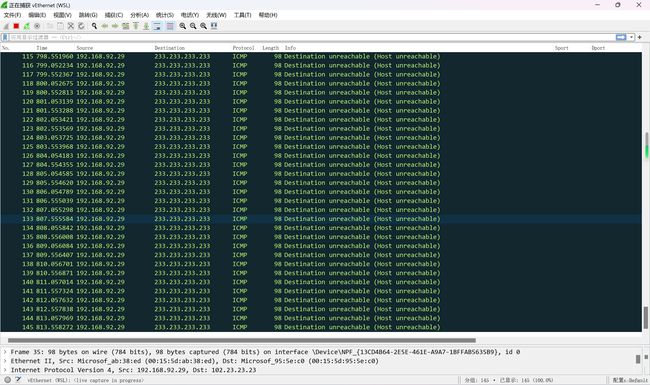Viewport: 650px width, 385px height.
Task: Open the display filter history dropdown
Action: pyautogui.click(x=631, y=37)
